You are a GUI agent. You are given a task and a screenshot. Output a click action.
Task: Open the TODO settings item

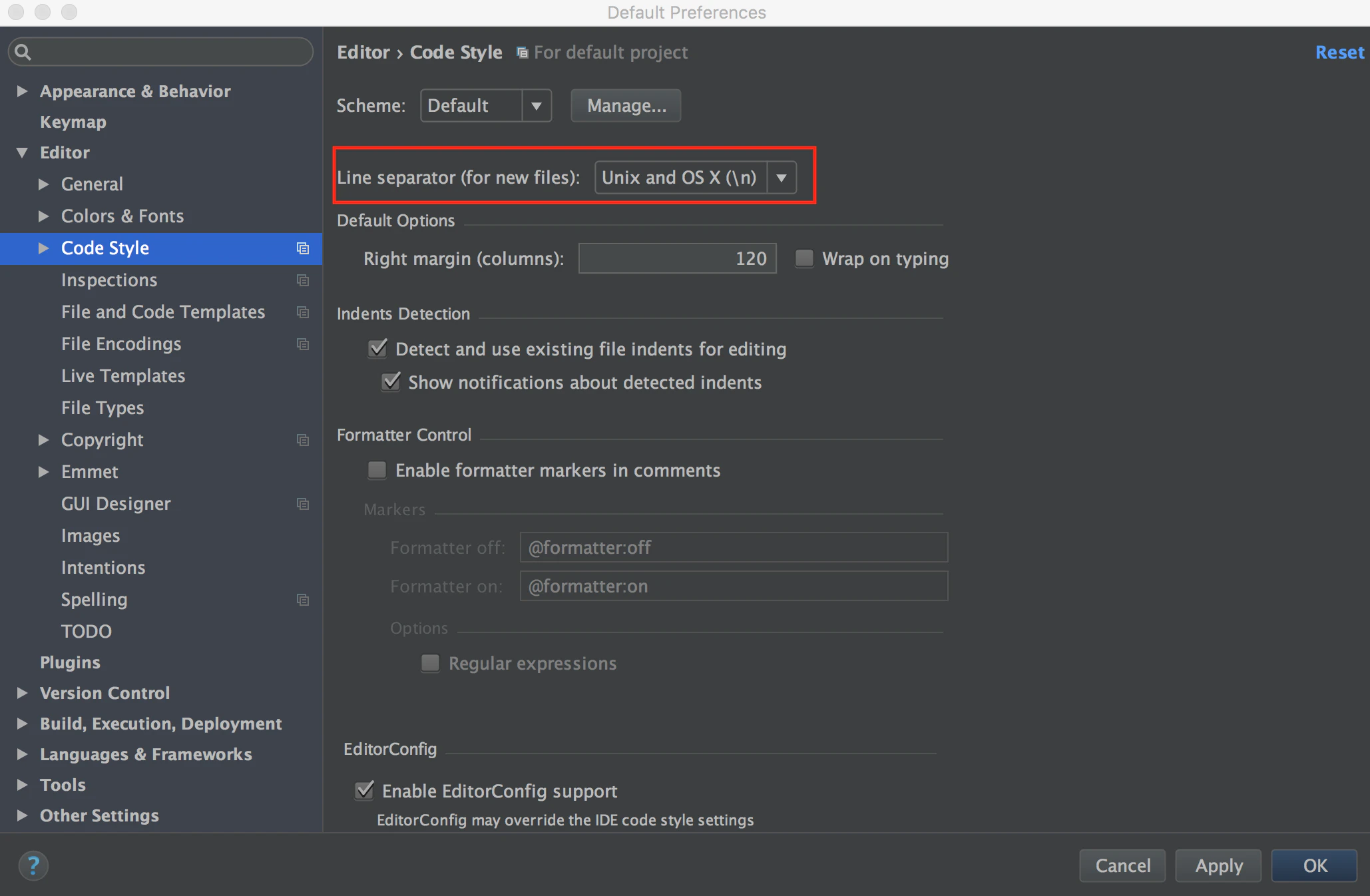[x=87, y=631]
